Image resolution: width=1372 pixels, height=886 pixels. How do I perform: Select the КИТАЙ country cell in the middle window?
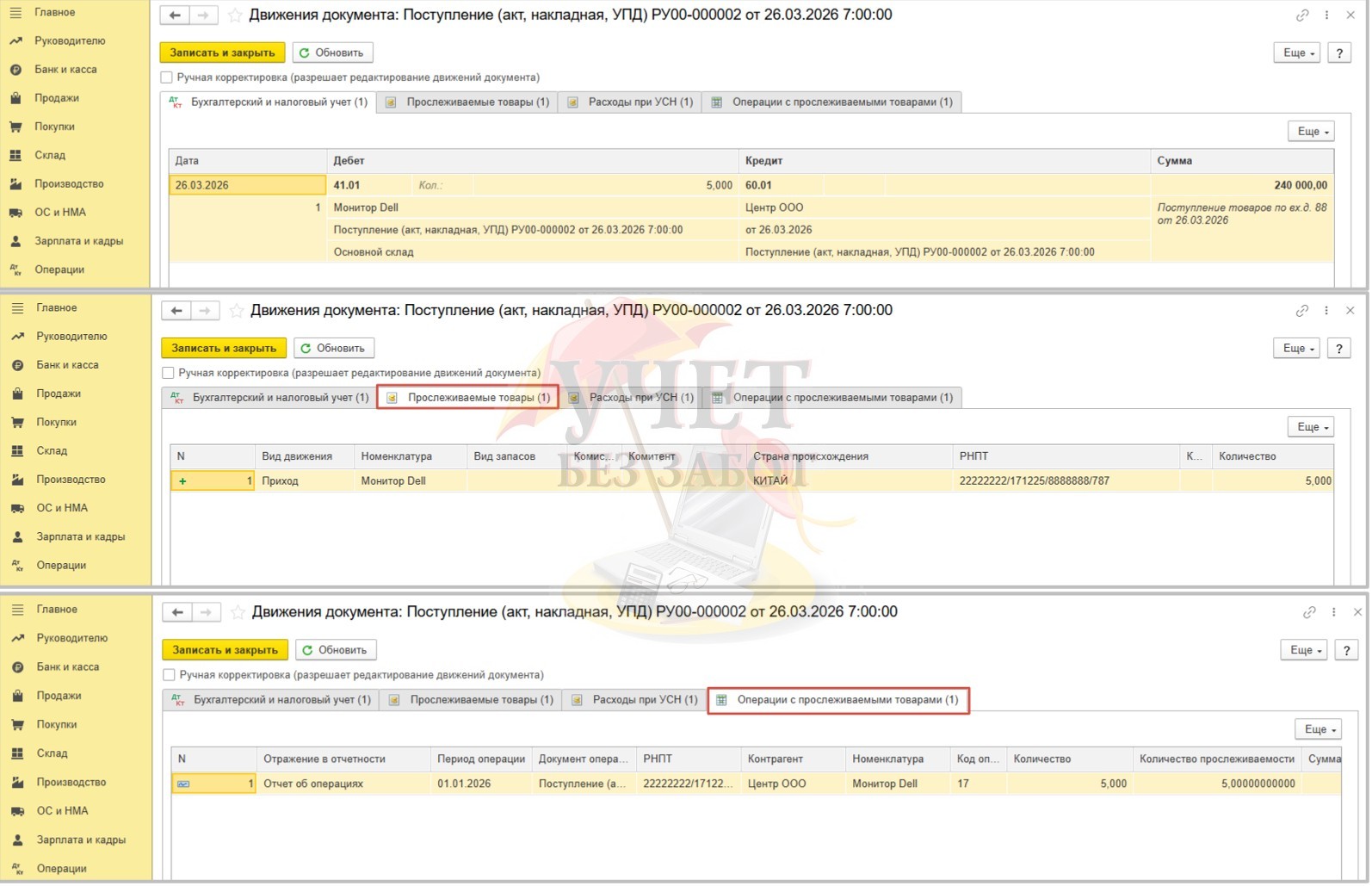(x=849, y=481)
